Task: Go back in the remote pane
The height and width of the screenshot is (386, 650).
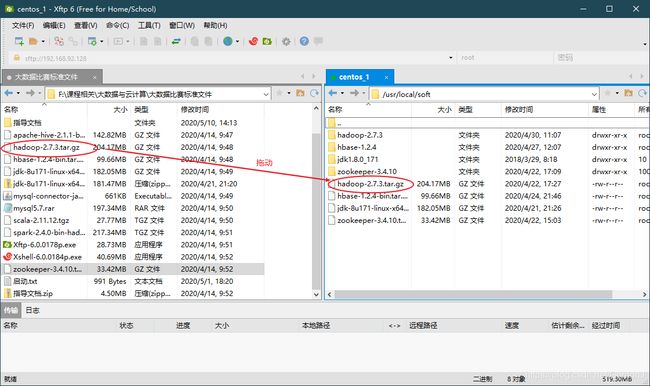Action: (333, 93)
